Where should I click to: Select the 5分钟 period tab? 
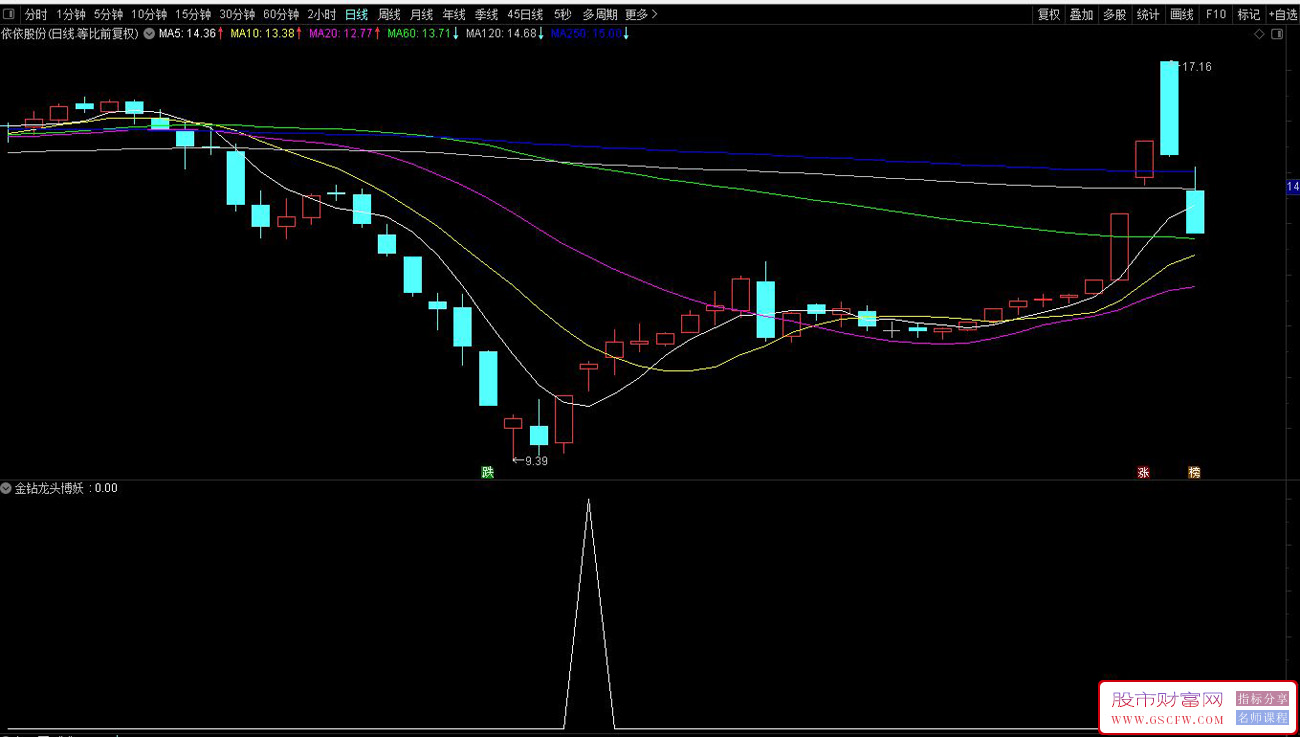tap(108, 14)
